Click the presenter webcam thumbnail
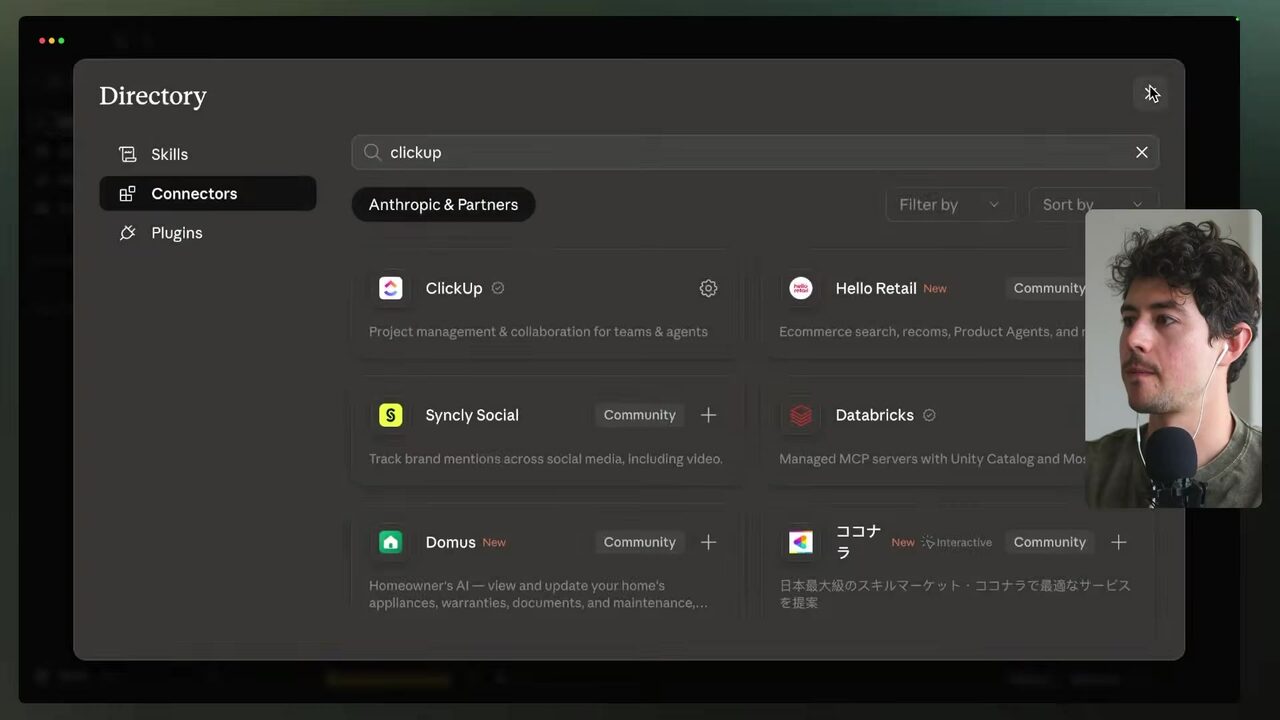1280x720 pixels. [x=1173, y=358]
